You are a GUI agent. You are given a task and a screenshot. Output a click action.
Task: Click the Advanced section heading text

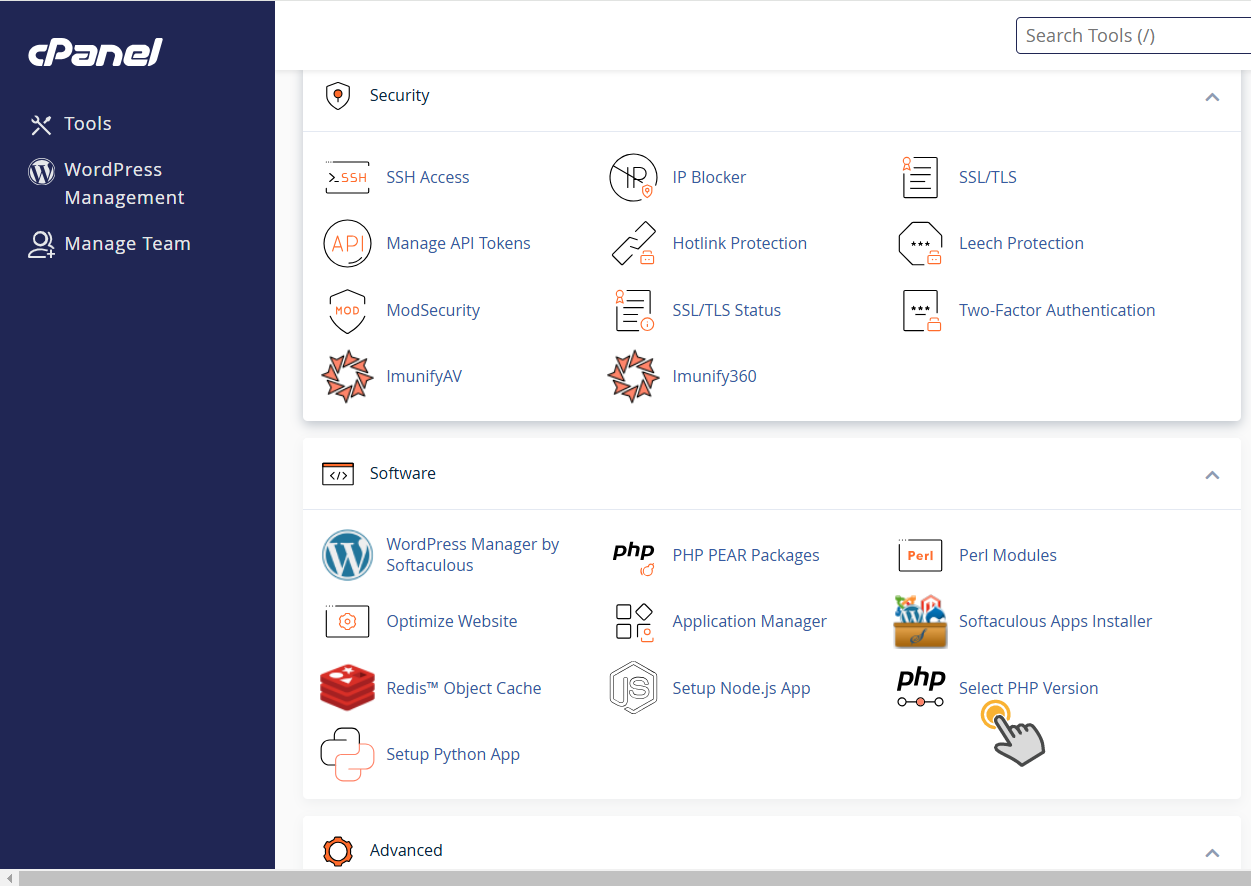pos(406,851)
